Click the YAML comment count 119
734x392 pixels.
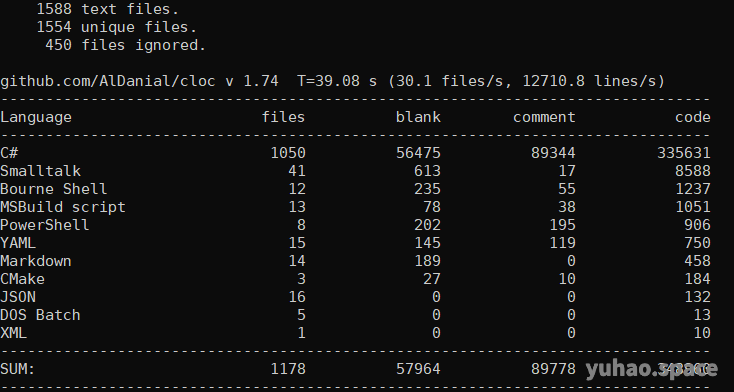coord(562,243)
